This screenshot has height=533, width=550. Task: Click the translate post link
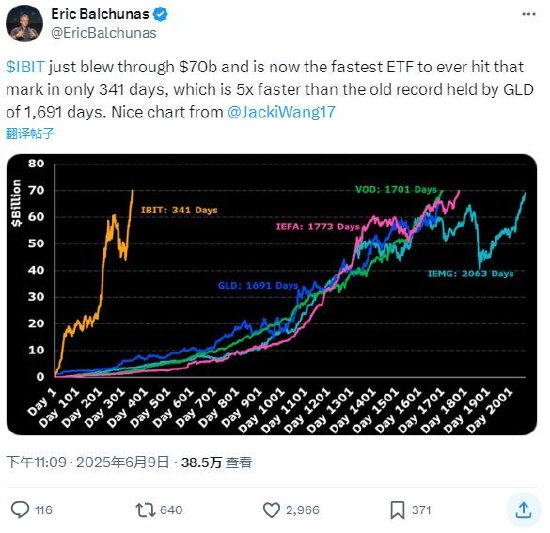[30, 133]
